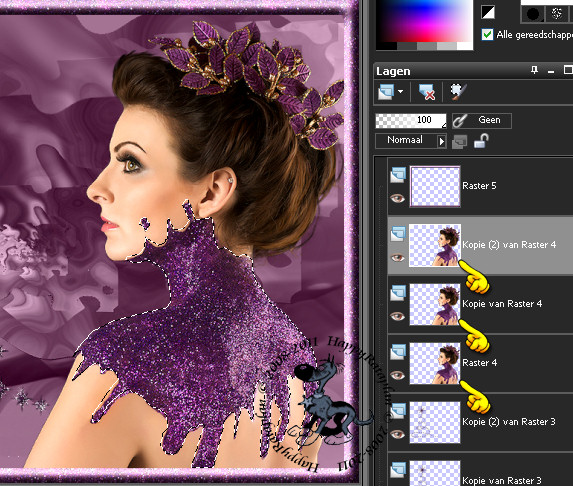
Task: Pick the black swatch below the color picker
Action: [x=386, y=46]
